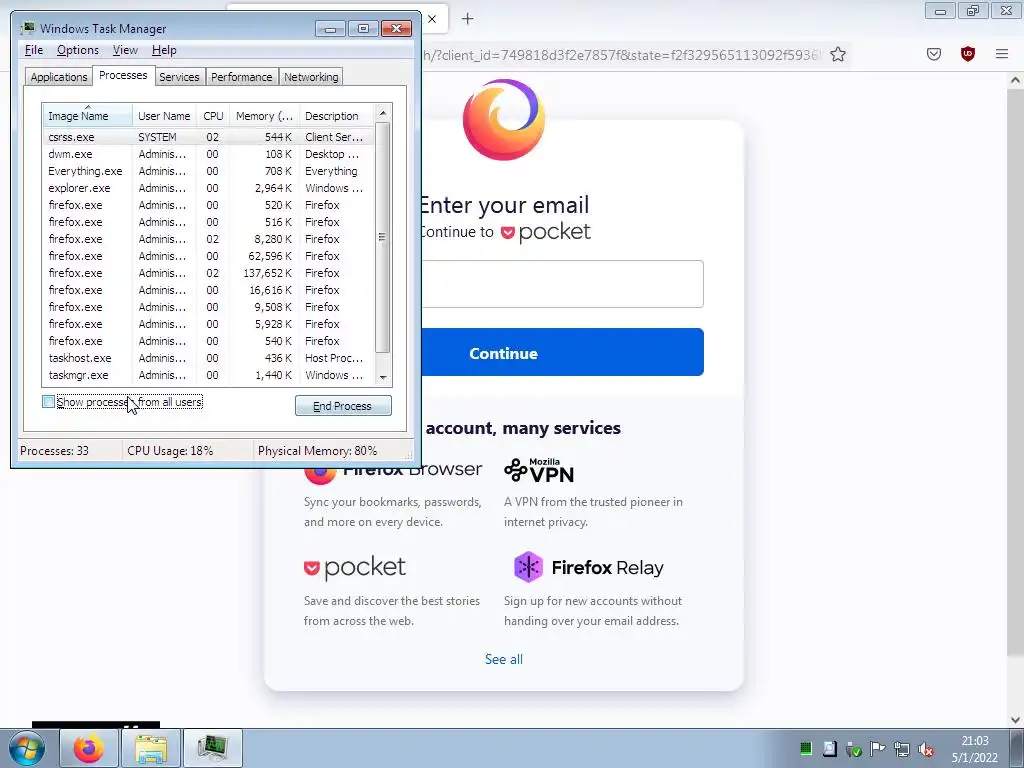Close the current Firefox tab
Viewport: 1024px width, 768px height.
click(432, 19)
